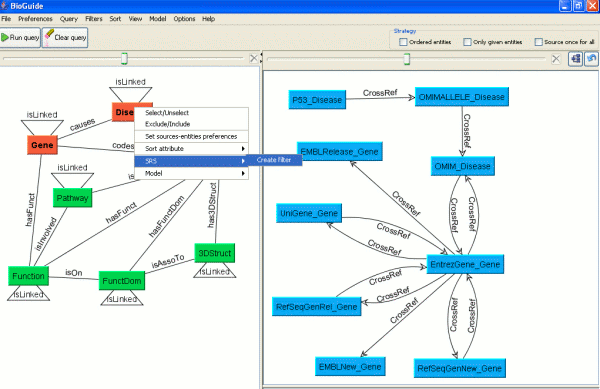Click the isLinked triangle above the Gene node

[x=42, y=127]
